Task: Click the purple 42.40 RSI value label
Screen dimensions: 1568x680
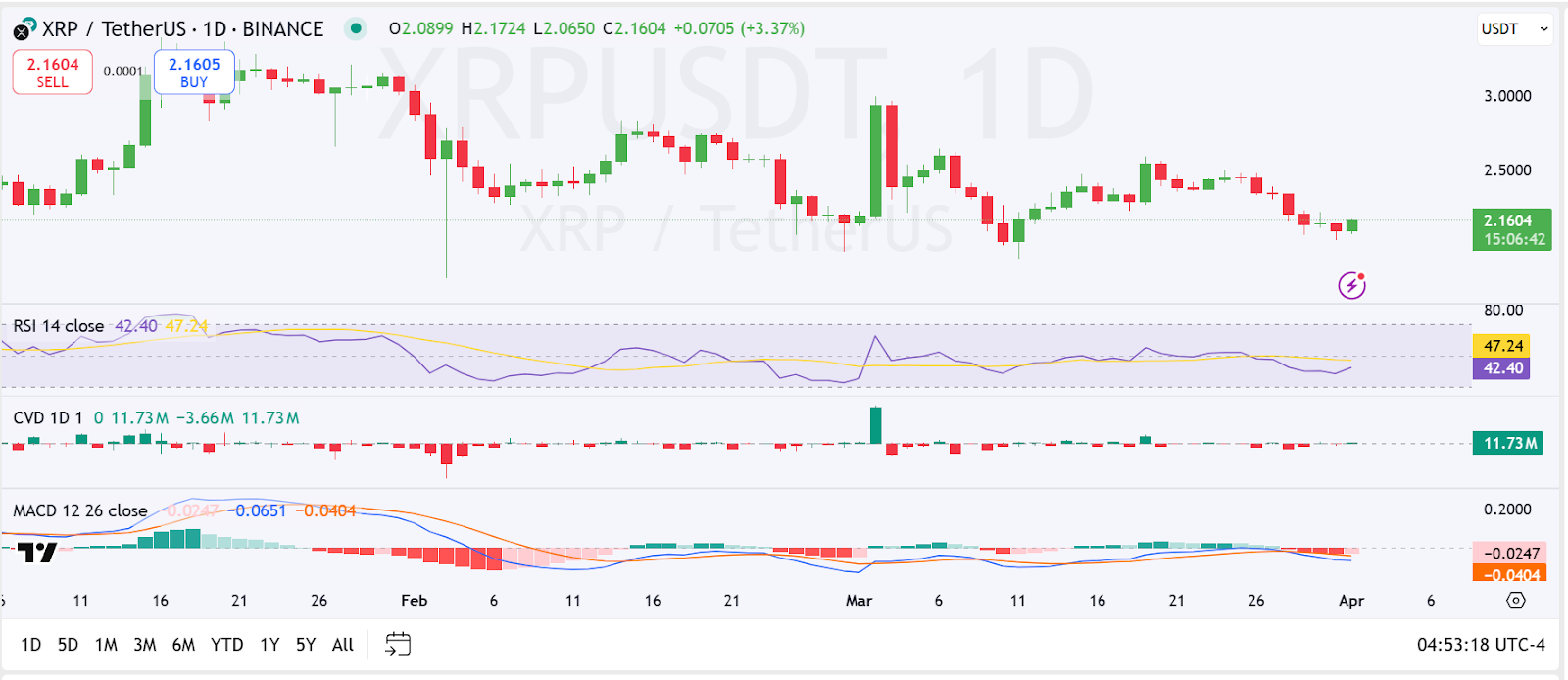Action: [x=1502, y=368]
